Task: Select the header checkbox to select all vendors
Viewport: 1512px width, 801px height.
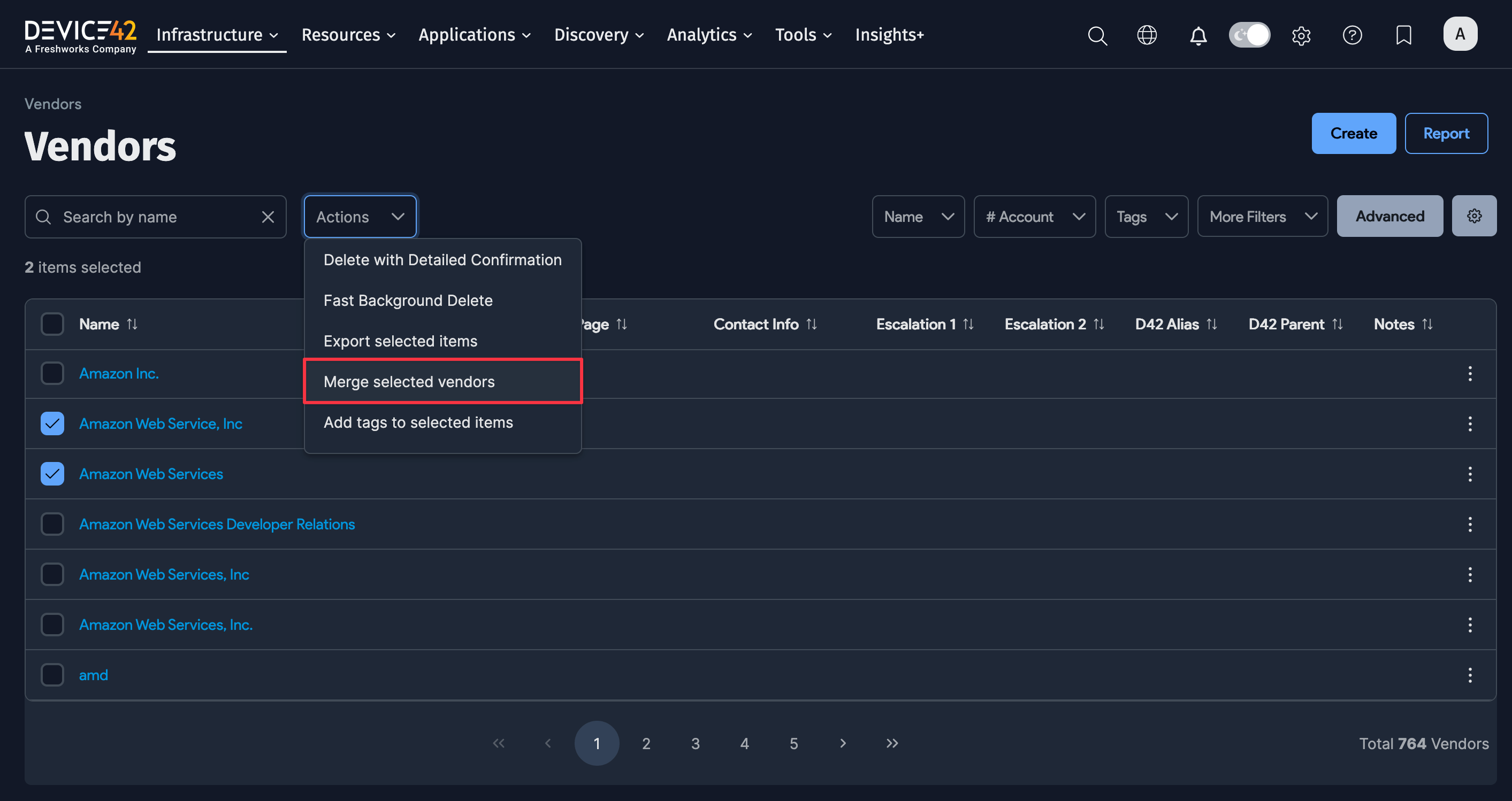Action: coord(52,324)
